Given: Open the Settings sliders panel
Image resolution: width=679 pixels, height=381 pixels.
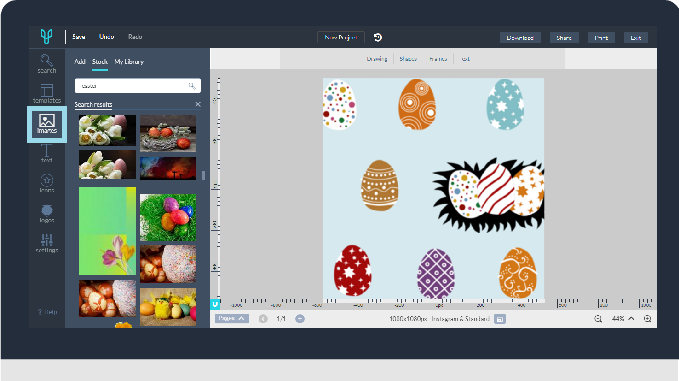Looking at the screenshot, I should pyautogui.click(x=47, y=243).
